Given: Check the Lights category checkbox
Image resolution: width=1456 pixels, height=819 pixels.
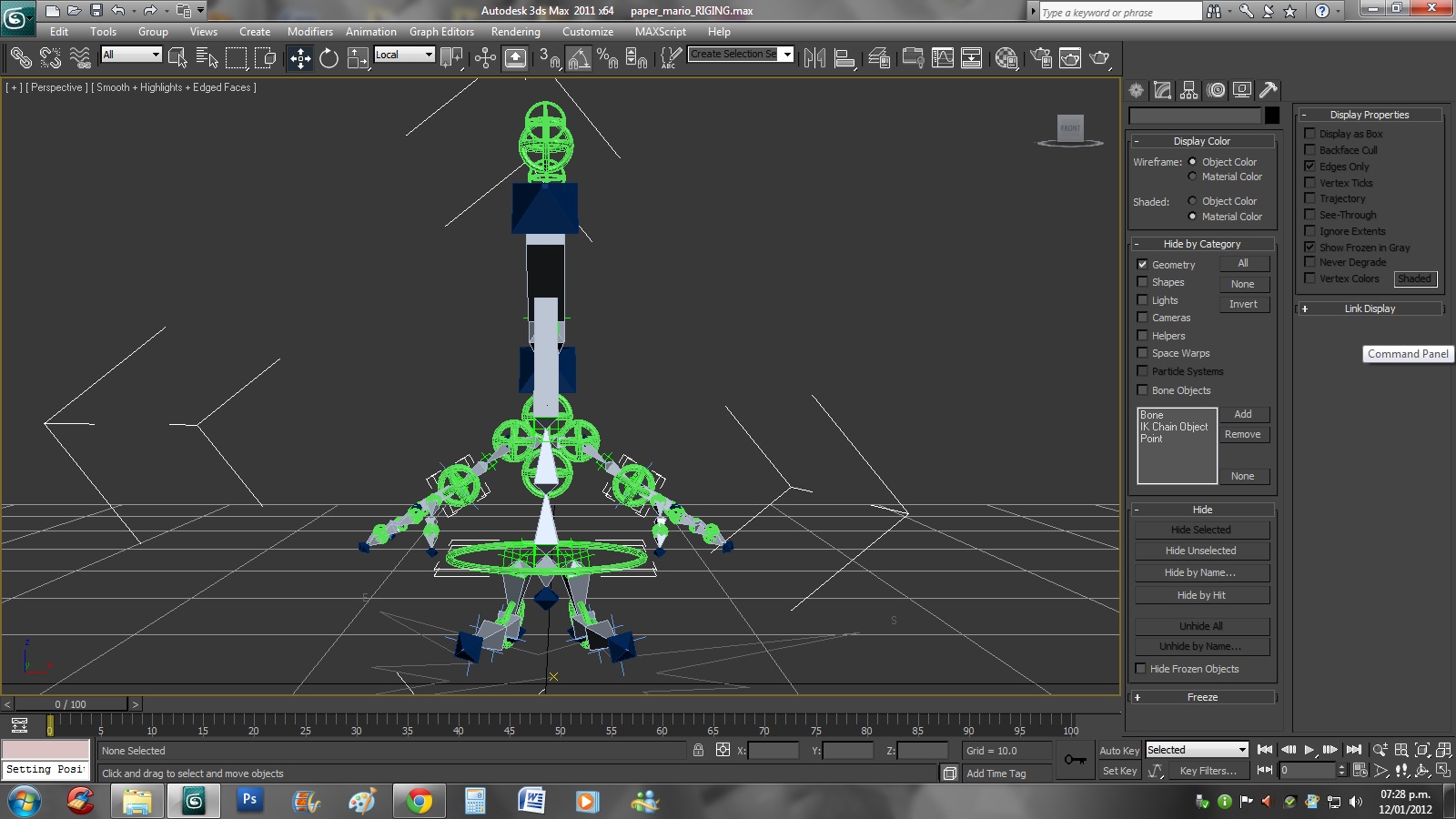Looking at the screenshot, I should pyautogui.click(x=1142, y=300).
